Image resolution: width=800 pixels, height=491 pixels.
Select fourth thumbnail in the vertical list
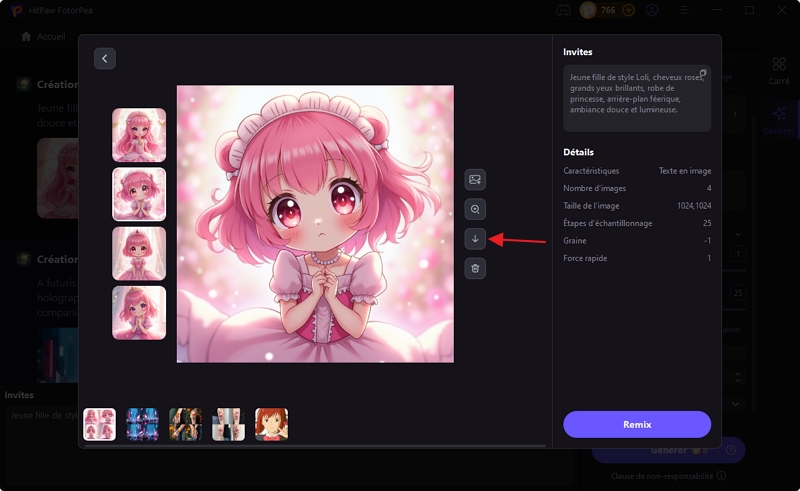(x=139, y=313)
